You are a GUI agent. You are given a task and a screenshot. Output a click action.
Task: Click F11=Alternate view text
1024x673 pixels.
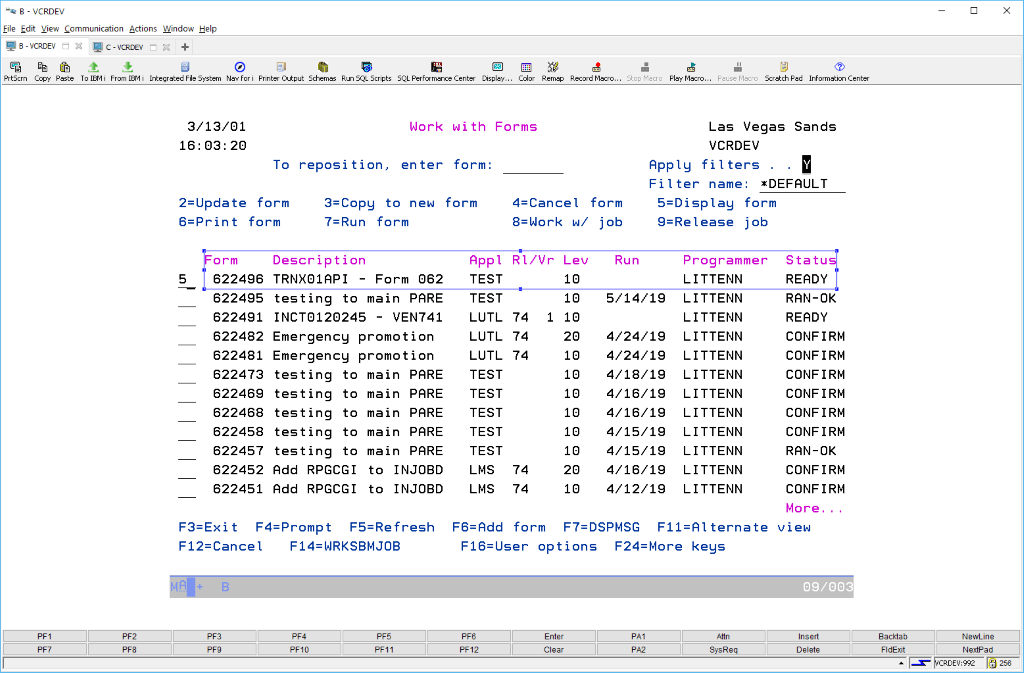click(734, 527)
